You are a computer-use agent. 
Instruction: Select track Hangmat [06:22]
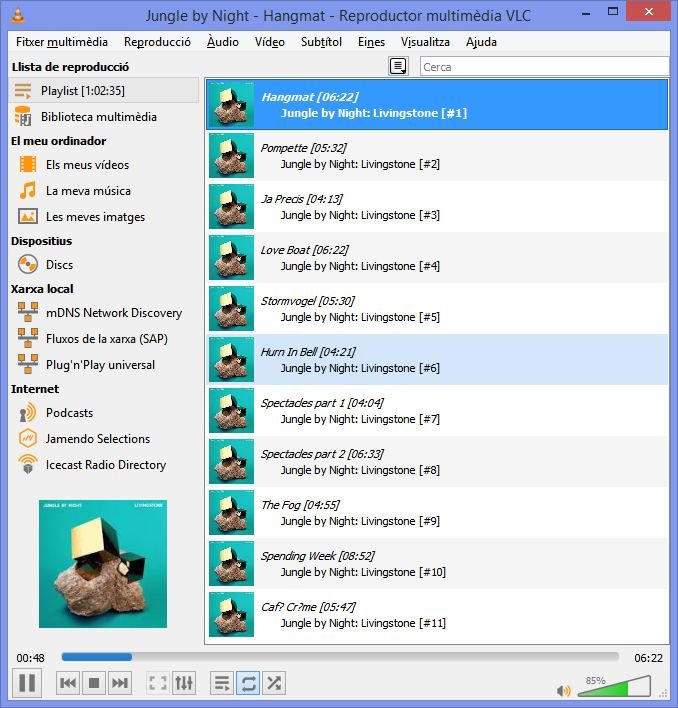tap(437, 105)
